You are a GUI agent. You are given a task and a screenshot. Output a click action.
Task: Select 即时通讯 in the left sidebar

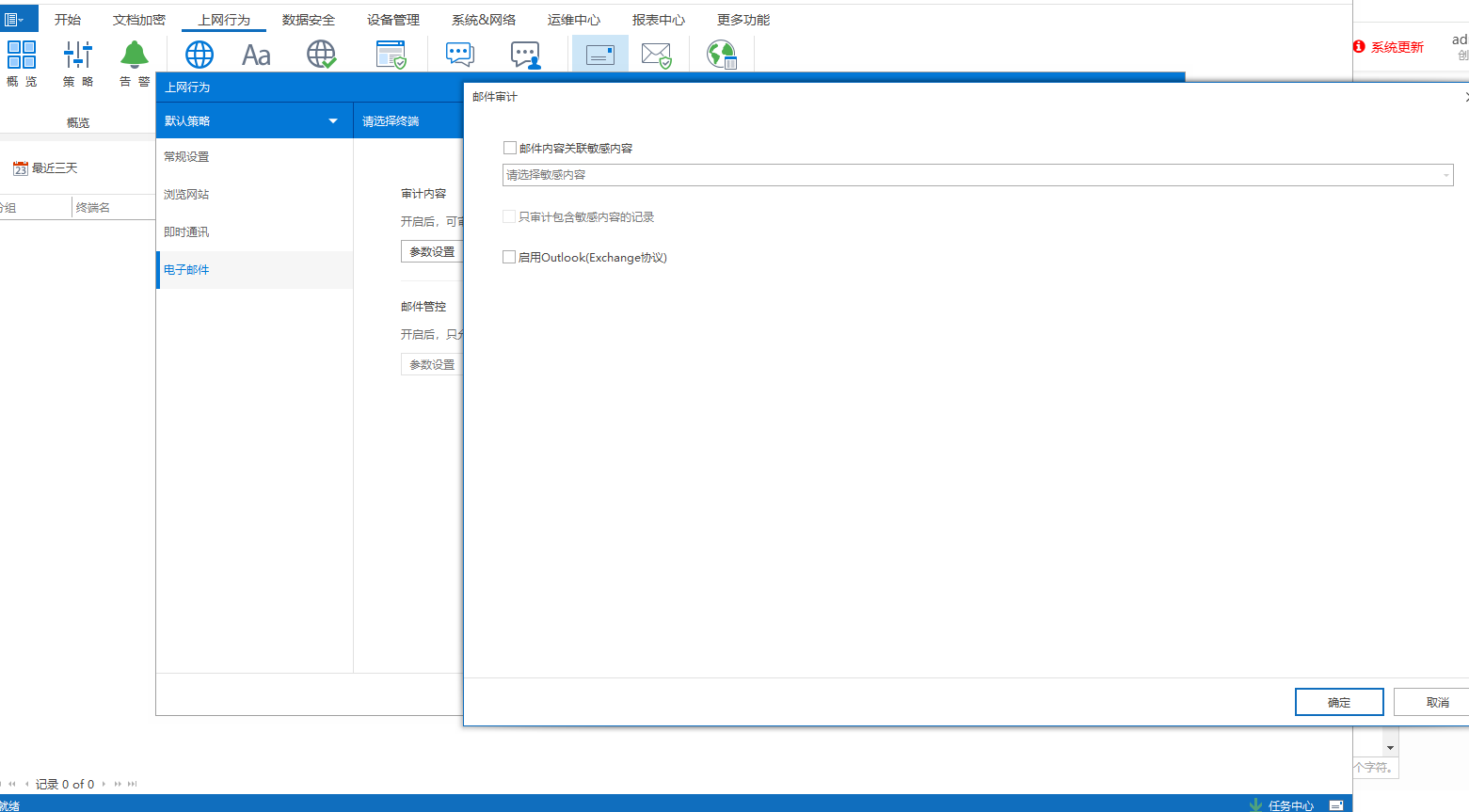[186, 231]
